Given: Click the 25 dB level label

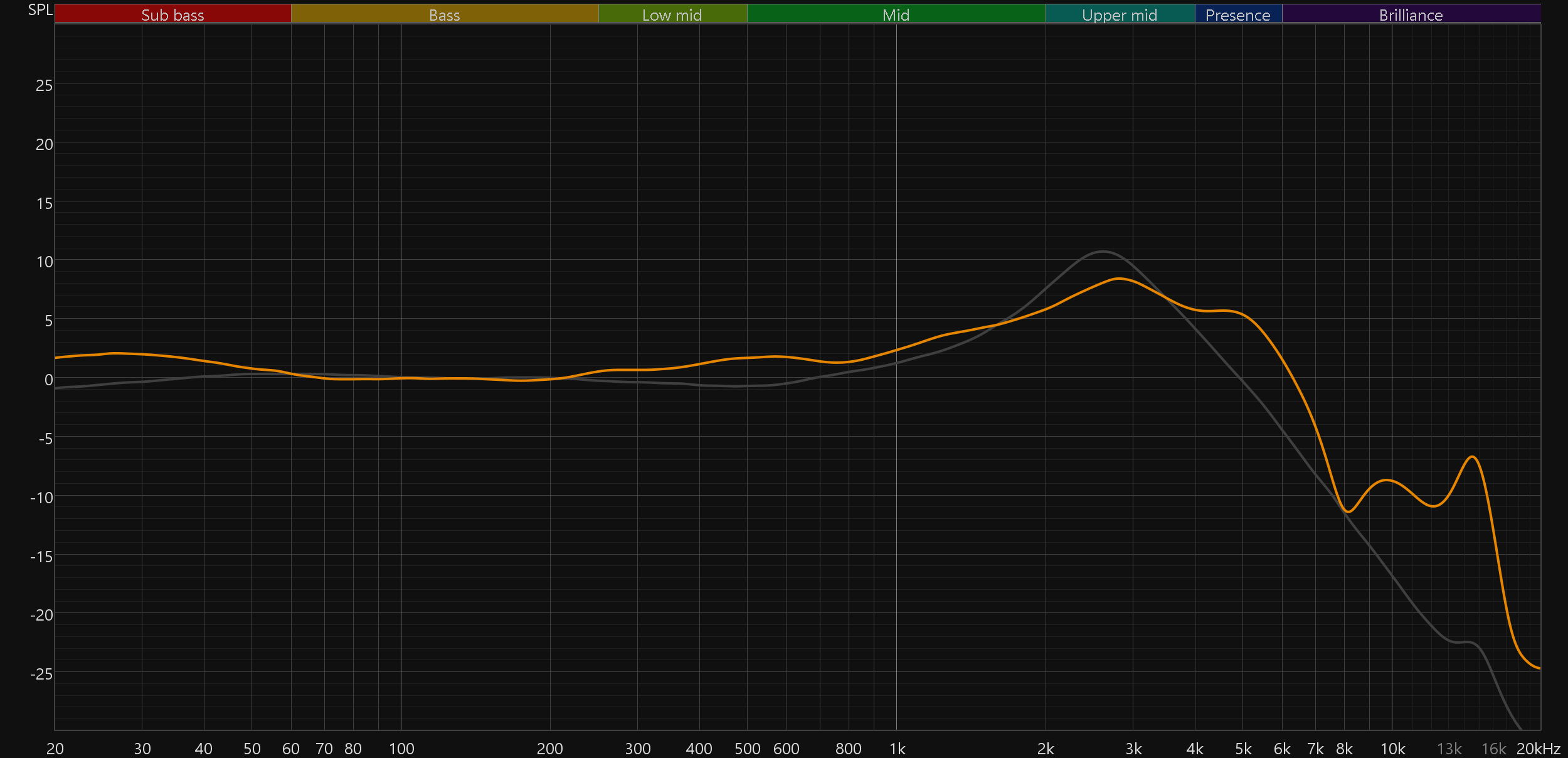Looking at the screenshot, I should tap(44, 85).
